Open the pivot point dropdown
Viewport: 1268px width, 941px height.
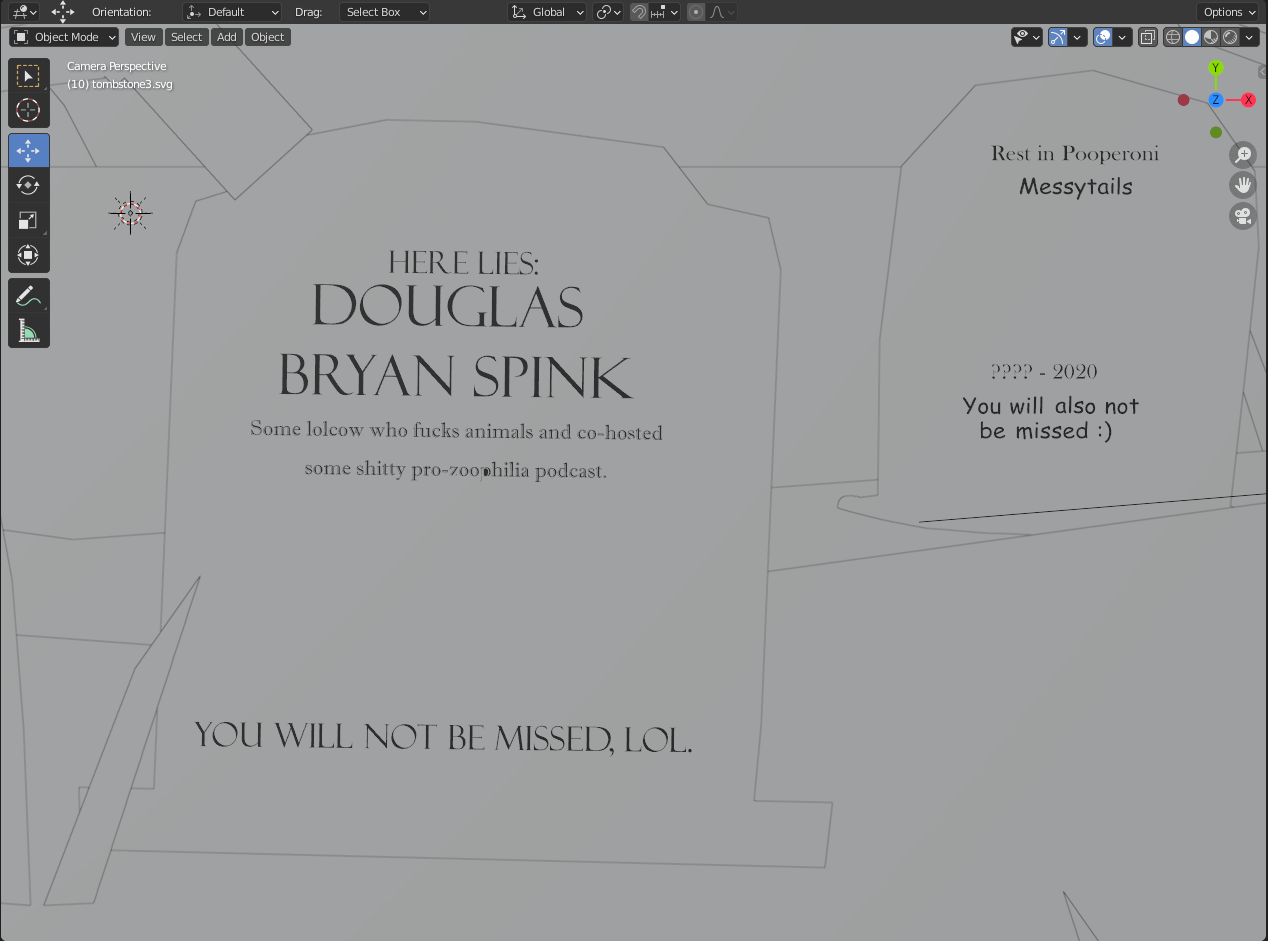(x=608, y=12)
